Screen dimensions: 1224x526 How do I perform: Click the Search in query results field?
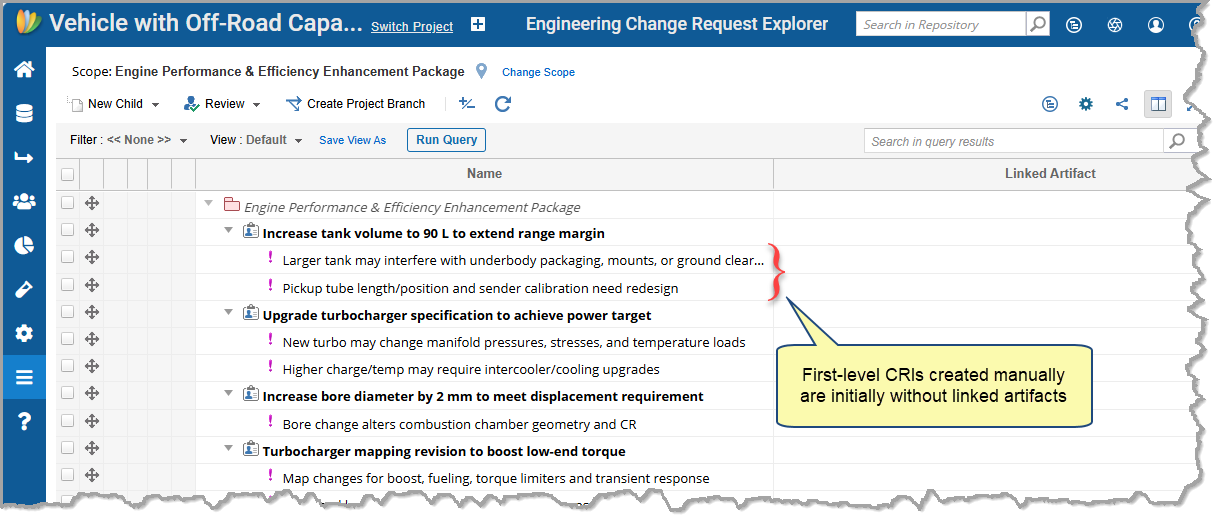[x=1014, y=142]
